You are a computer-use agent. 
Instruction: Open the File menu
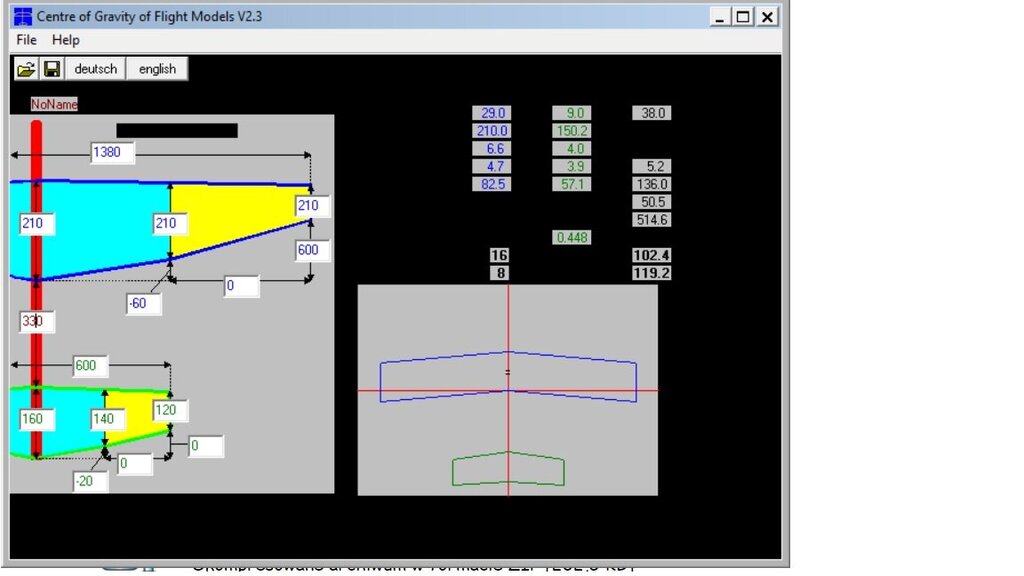(27, 40)
